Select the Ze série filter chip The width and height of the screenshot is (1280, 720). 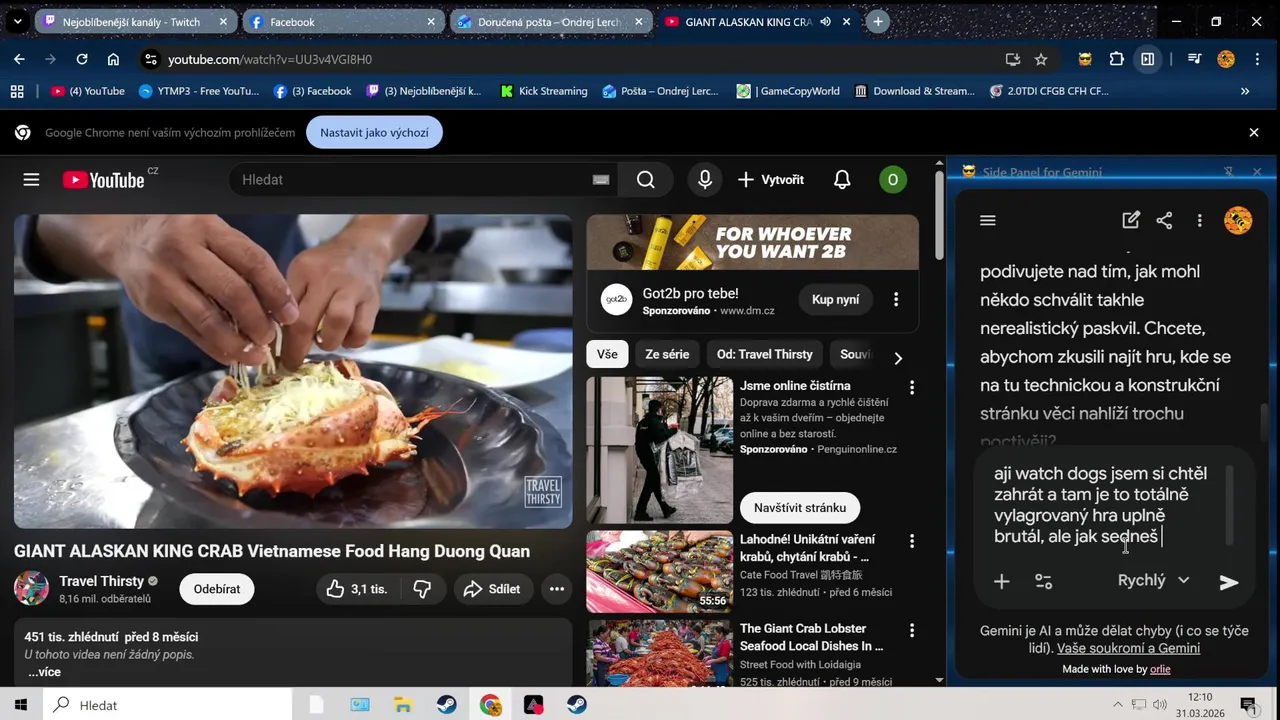click(667, 354)
